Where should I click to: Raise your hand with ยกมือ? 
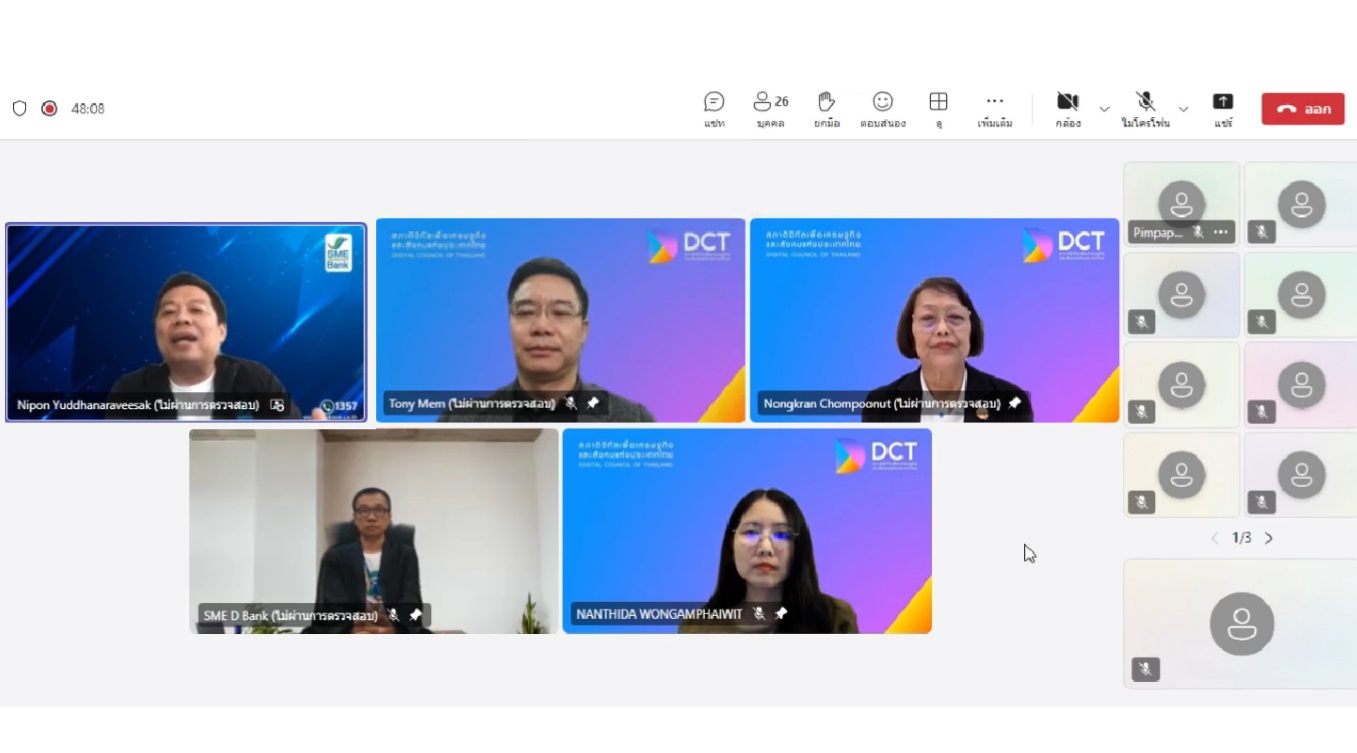coord(826,109)
